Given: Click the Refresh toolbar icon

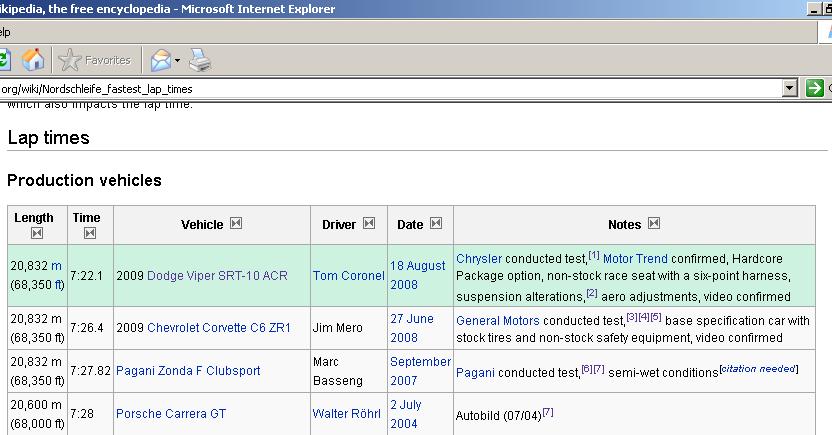Looking at the screenshot, I should click(x=4, y=60).
